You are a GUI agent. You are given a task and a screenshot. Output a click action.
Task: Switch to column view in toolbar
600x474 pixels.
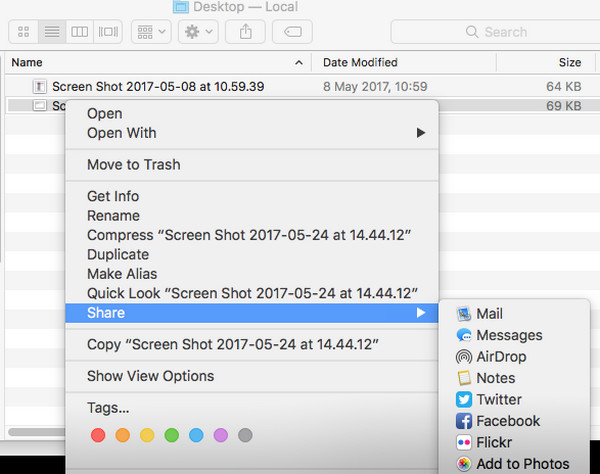(81, 32)
